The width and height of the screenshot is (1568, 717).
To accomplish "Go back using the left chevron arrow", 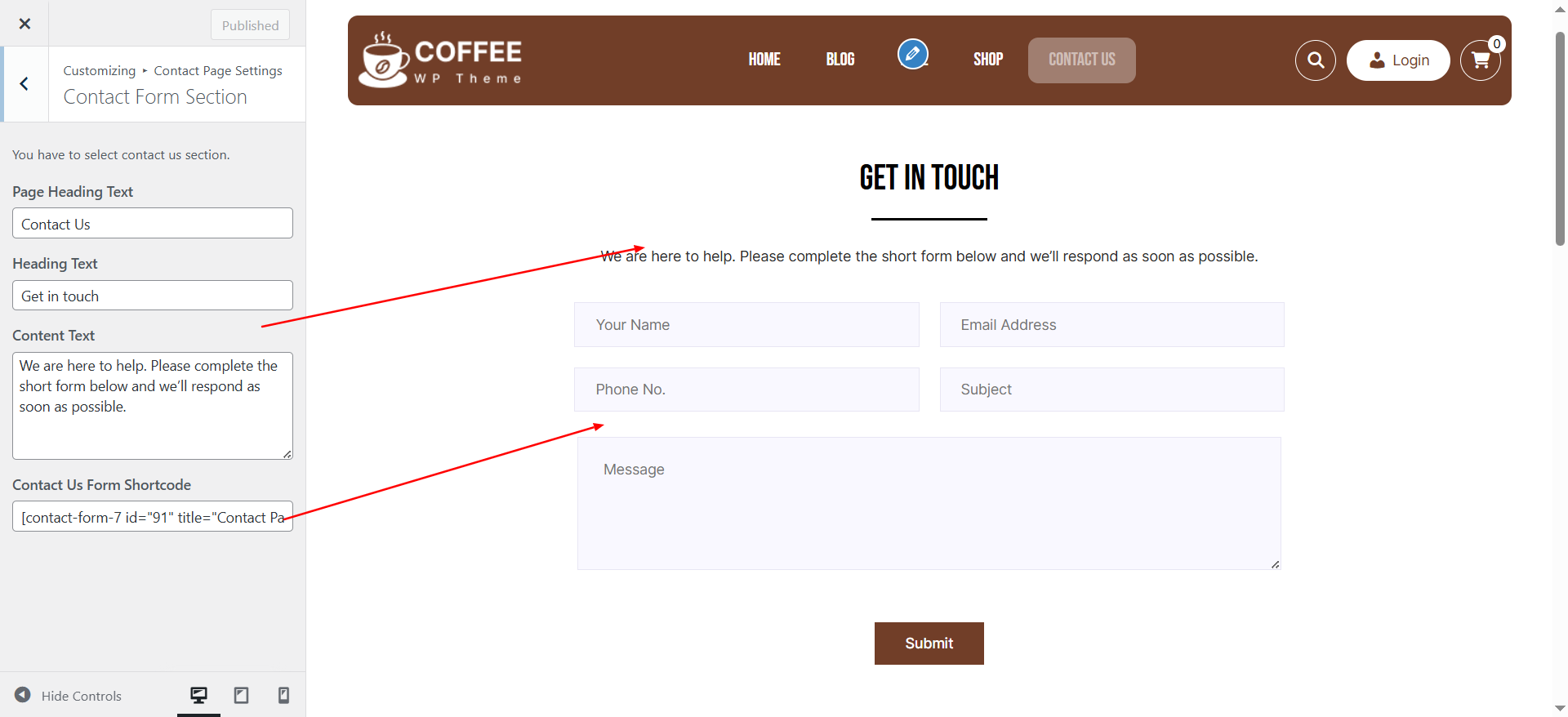I will coord(24,84).
